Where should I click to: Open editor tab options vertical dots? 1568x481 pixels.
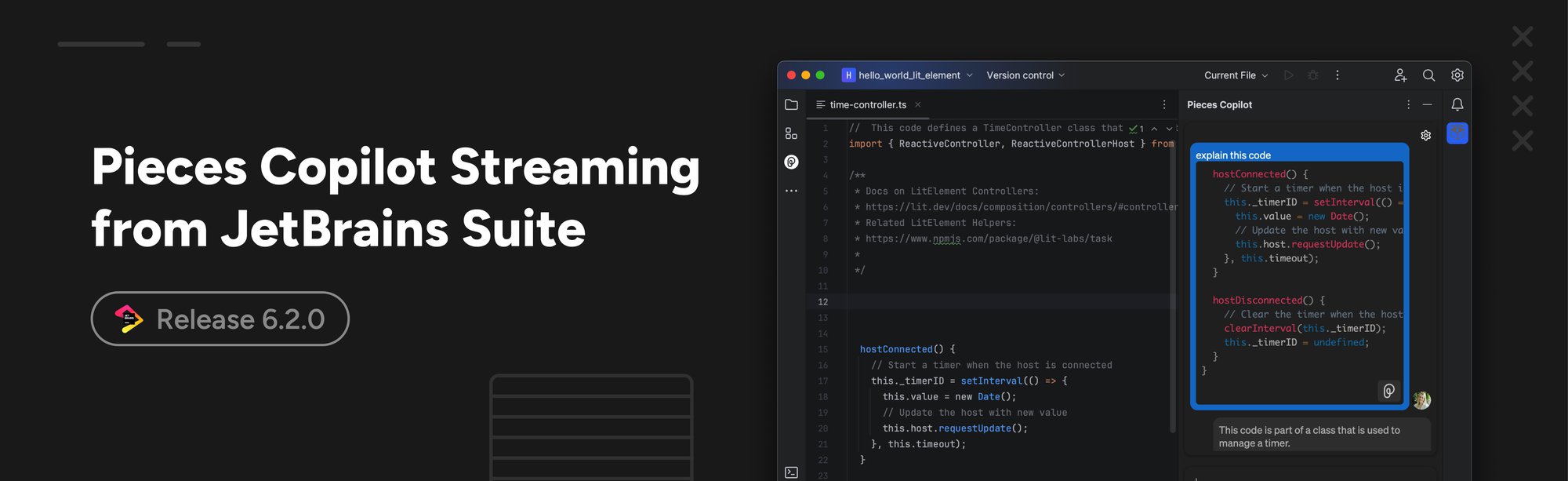click(x=1164, y=104)
